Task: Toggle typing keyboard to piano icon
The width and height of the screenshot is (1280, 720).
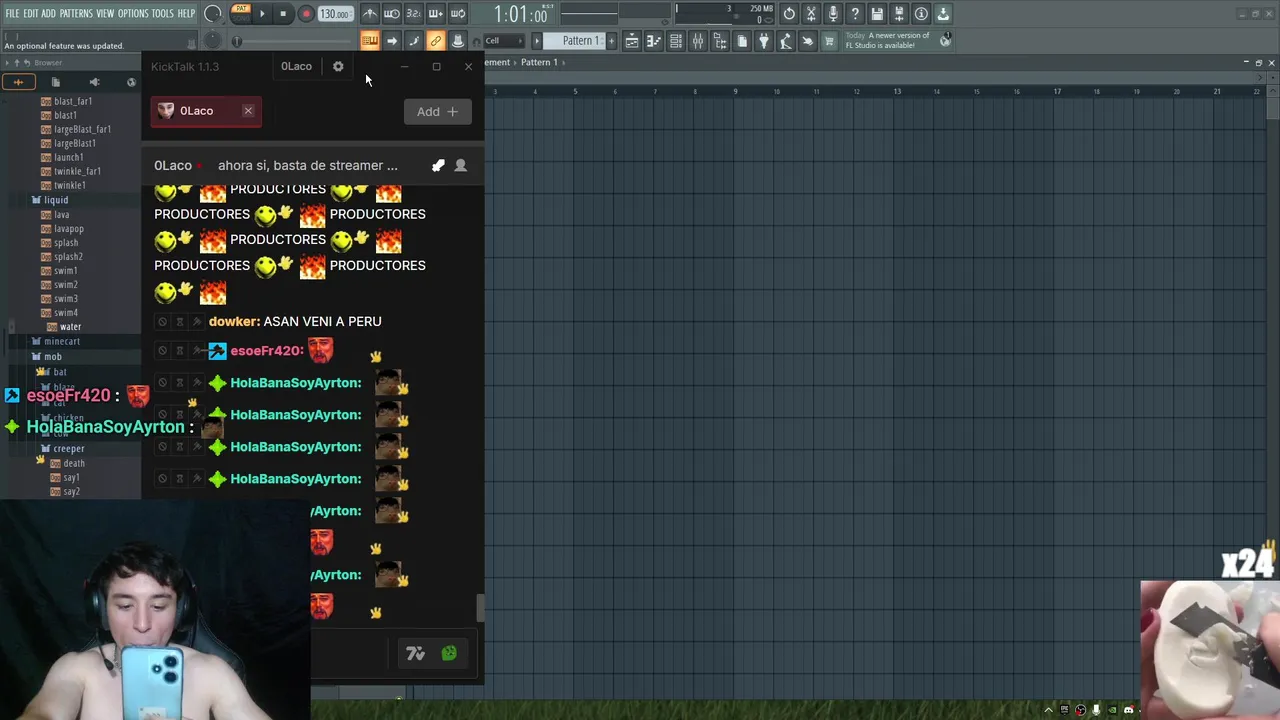Action: (x=370, y=41)
